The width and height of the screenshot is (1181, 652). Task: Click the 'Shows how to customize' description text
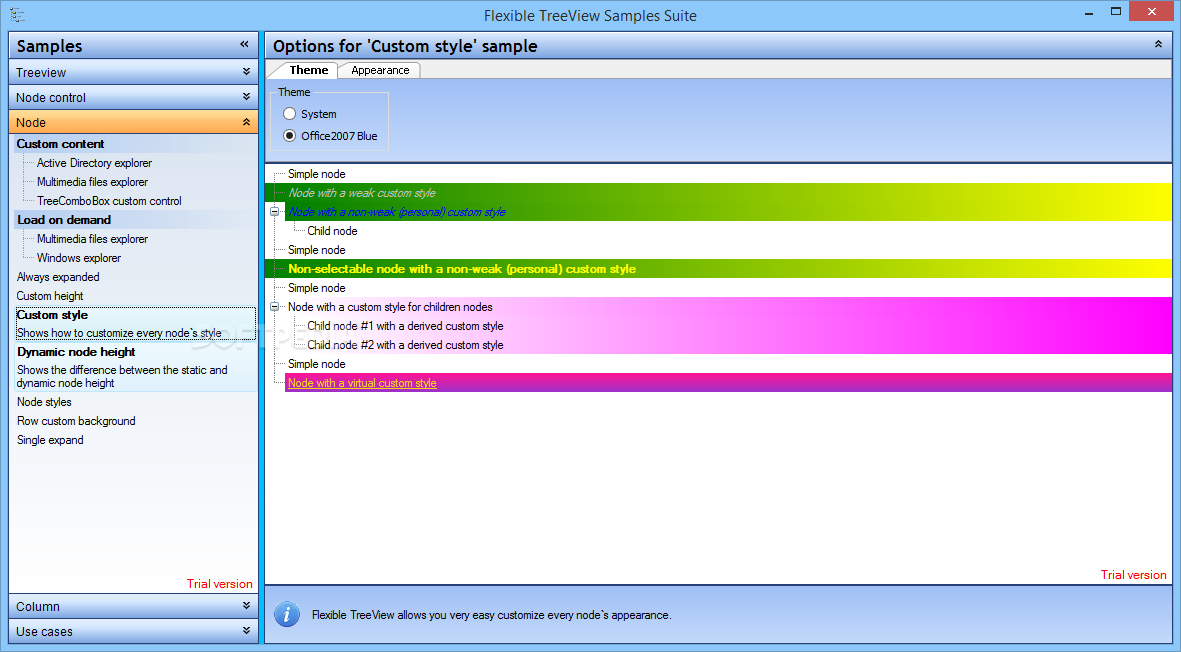point(119,333)
